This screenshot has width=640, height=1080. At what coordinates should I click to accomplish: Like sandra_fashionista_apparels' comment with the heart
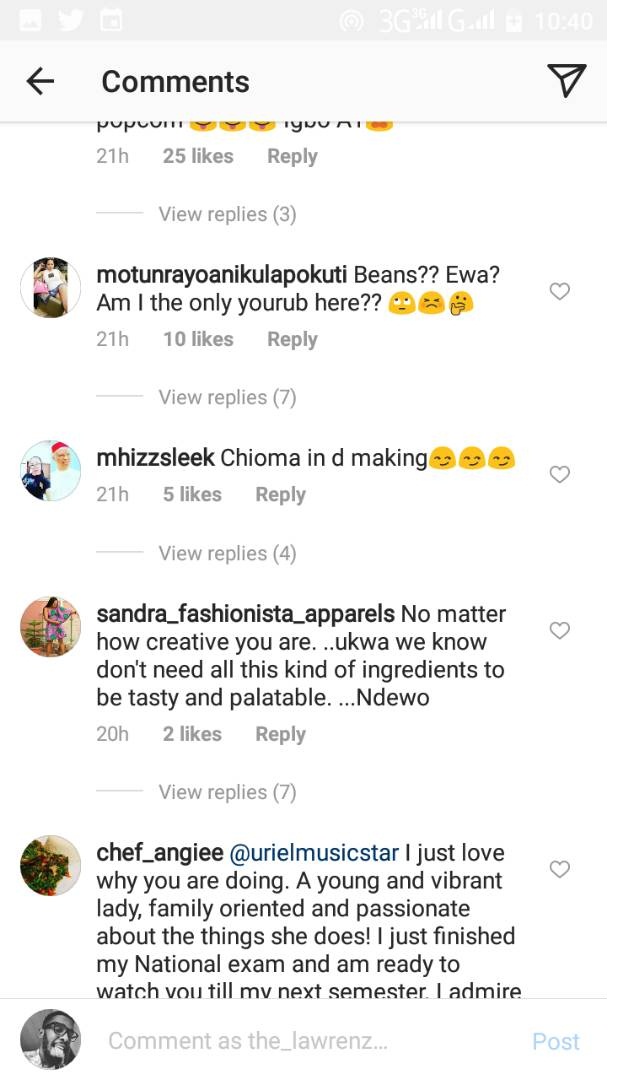[560, 630]
